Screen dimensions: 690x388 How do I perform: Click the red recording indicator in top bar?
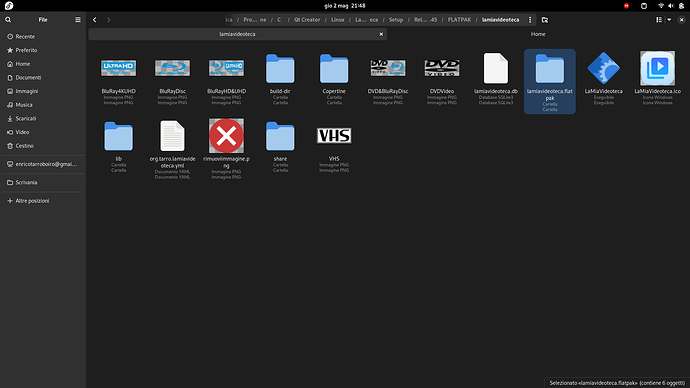click(626, 6)
